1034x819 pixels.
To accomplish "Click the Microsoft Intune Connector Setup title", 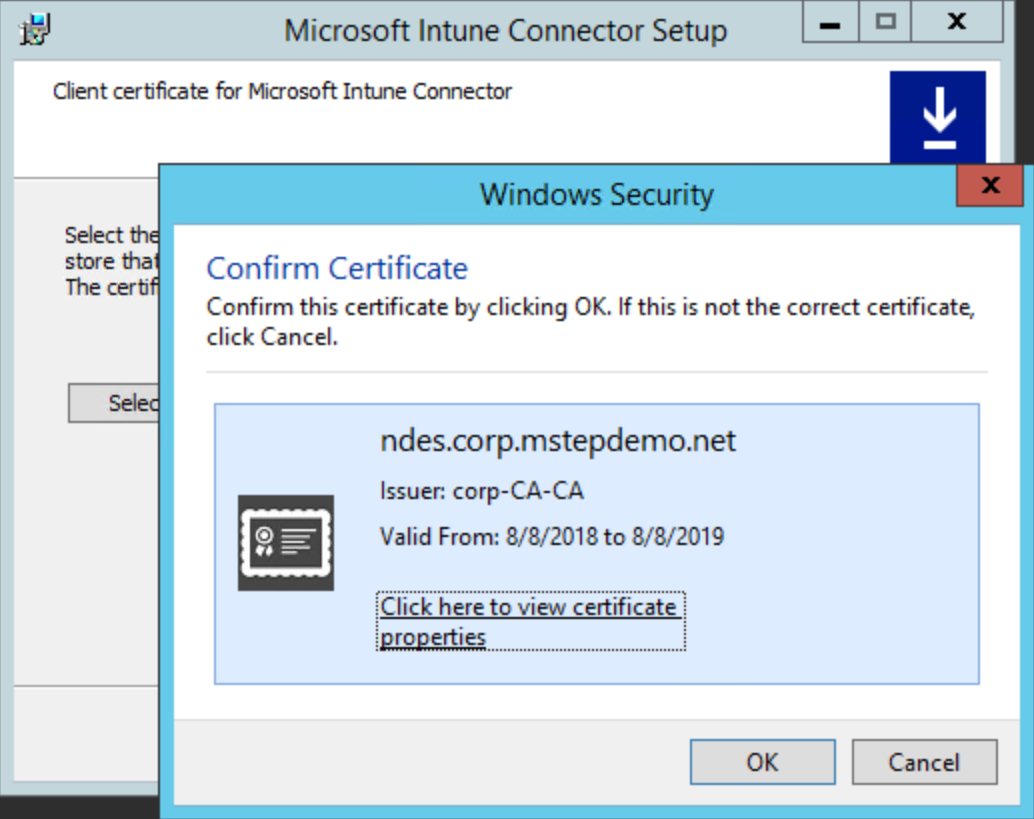I will pos(505,31).
